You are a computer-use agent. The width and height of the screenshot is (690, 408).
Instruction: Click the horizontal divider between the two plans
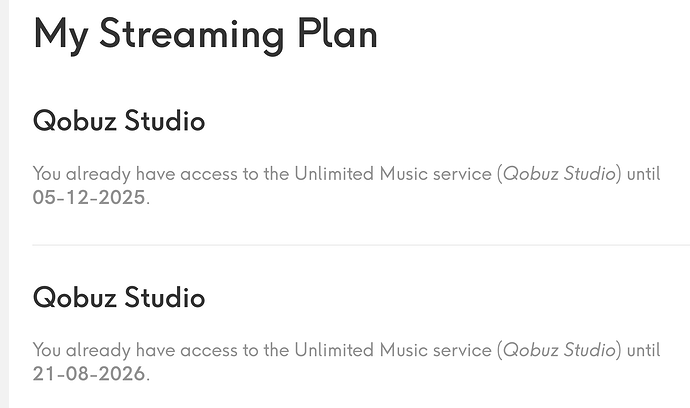[x=360, y=245]
